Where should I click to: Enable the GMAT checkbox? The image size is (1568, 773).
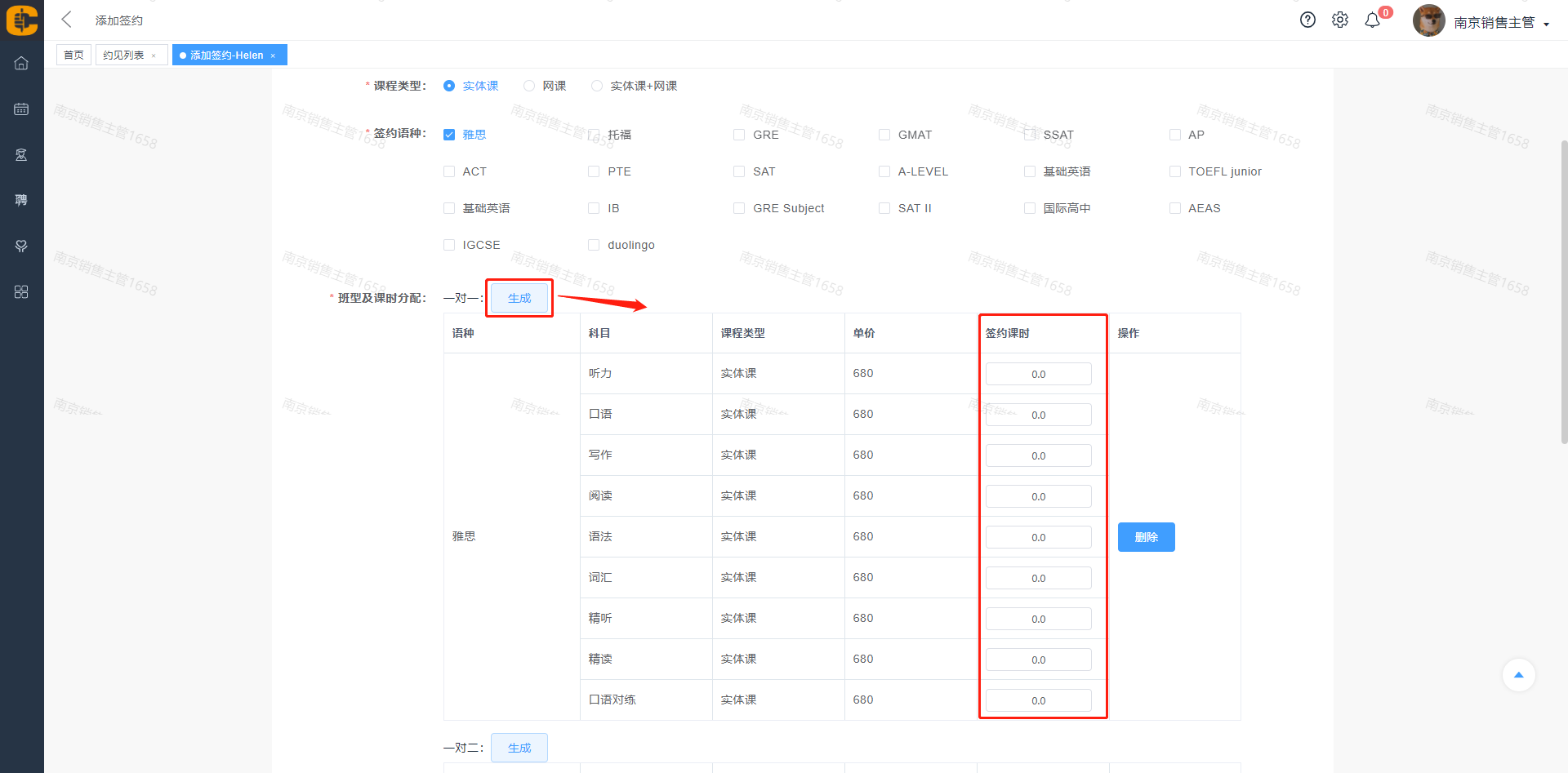tap(884, 135)
